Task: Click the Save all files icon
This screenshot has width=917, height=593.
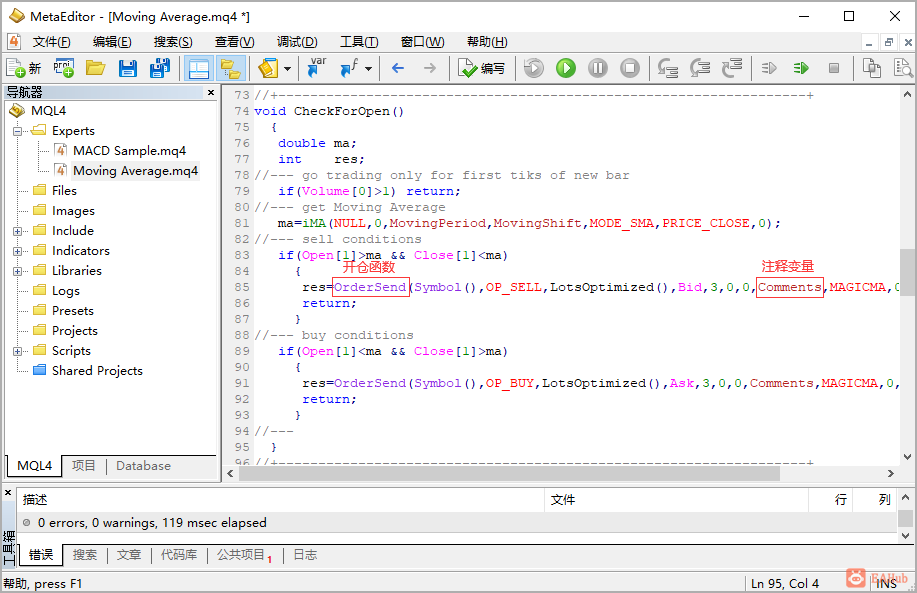Action: point(159,68)
